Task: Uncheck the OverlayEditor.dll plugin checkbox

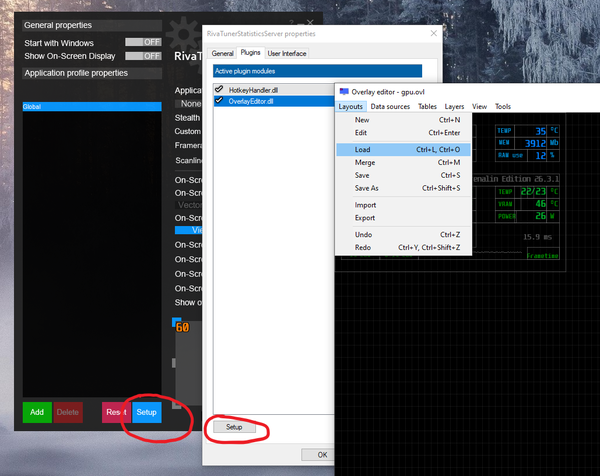Action: point(219,101)
